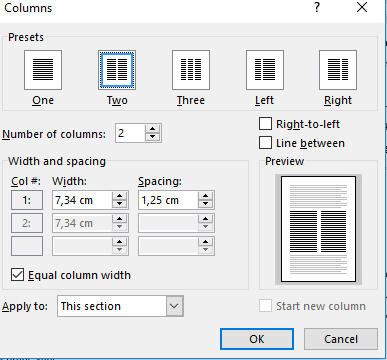This screenshot has width=387, height=360.
Task: Click the Cancel button
Action: [341, 339]
